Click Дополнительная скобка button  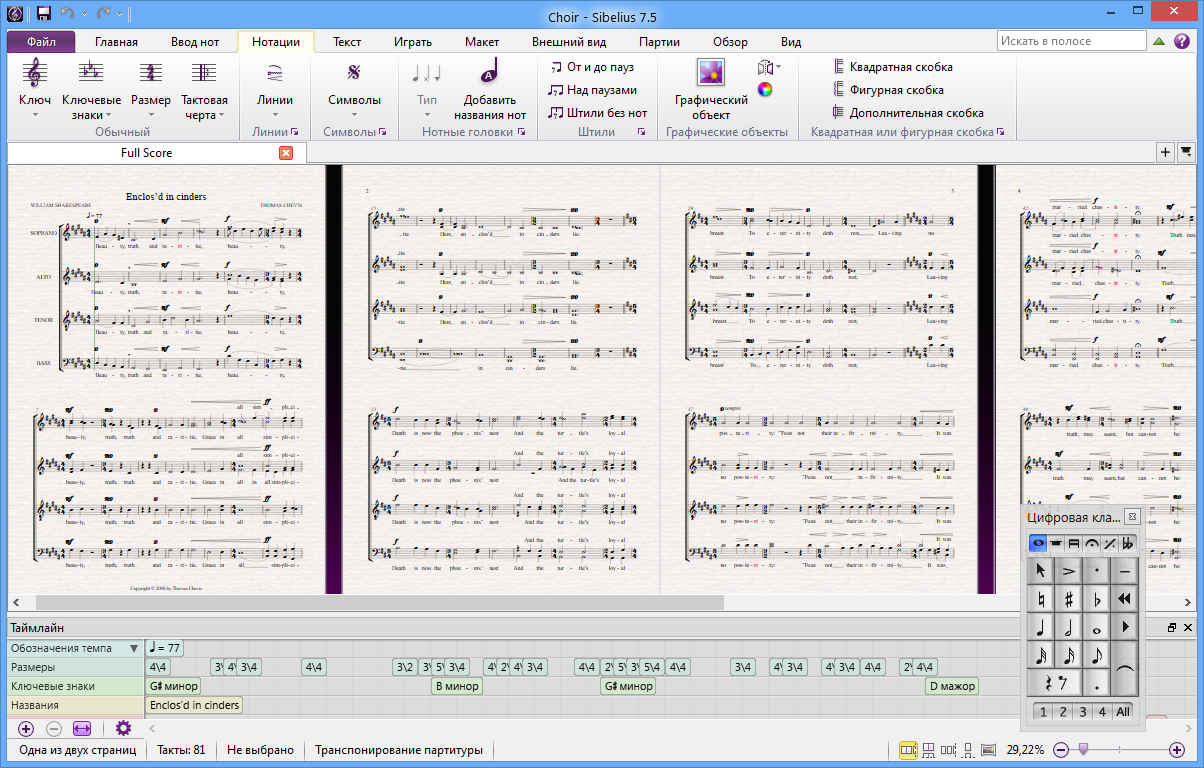tap(908, 113)
